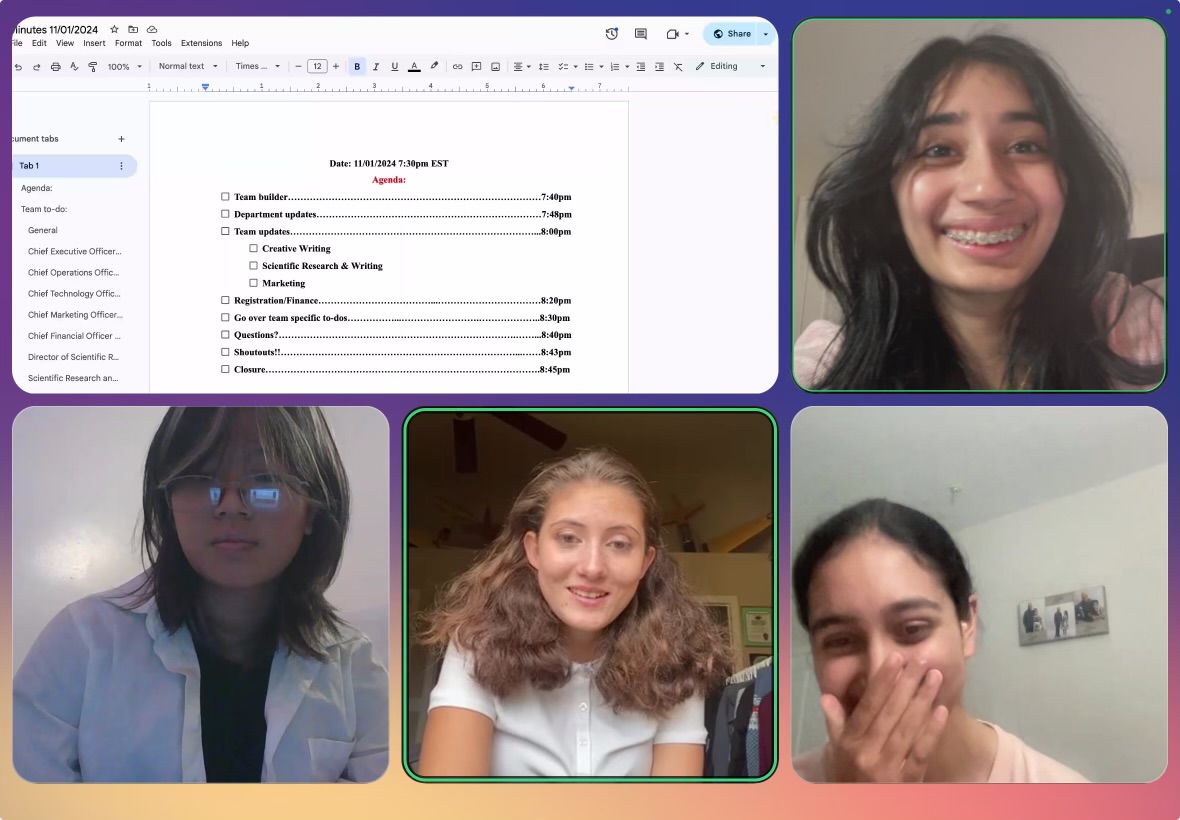This screenshot has width=1180, height=820.
Task: Open the Extensions menu
Action: point(201,44)
